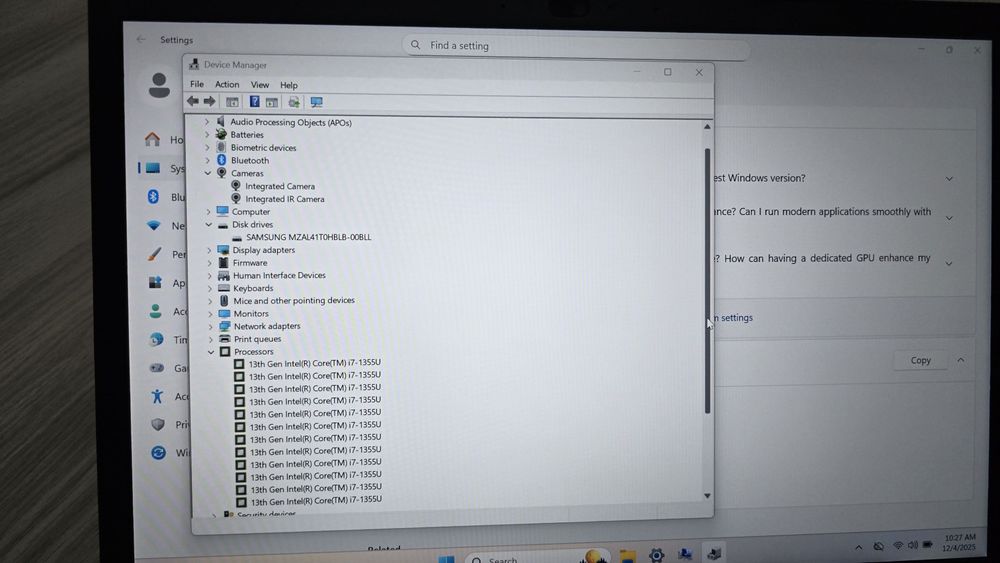The image size is (1000, 563).
Task: Open the File menu
Action: point(197,84)
